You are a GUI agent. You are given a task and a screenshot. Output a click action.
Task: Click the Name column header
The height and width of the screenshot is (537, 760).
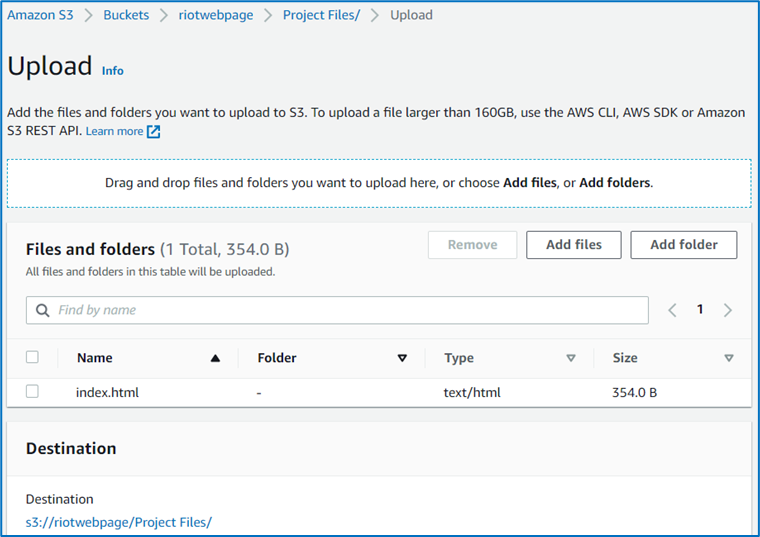coord(95,358)
